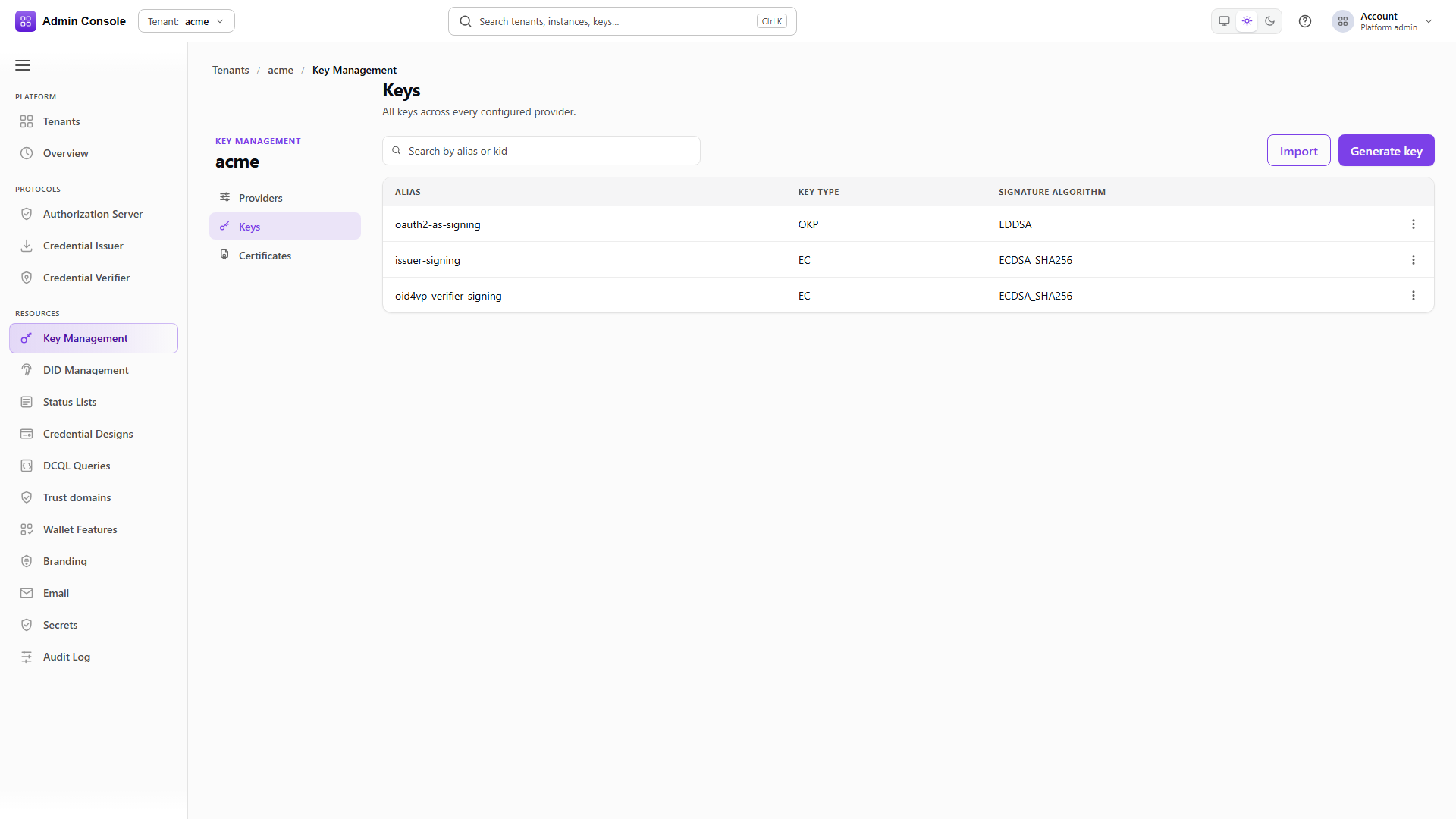Click the Trust domains shield icon

(x=27, y=497)
